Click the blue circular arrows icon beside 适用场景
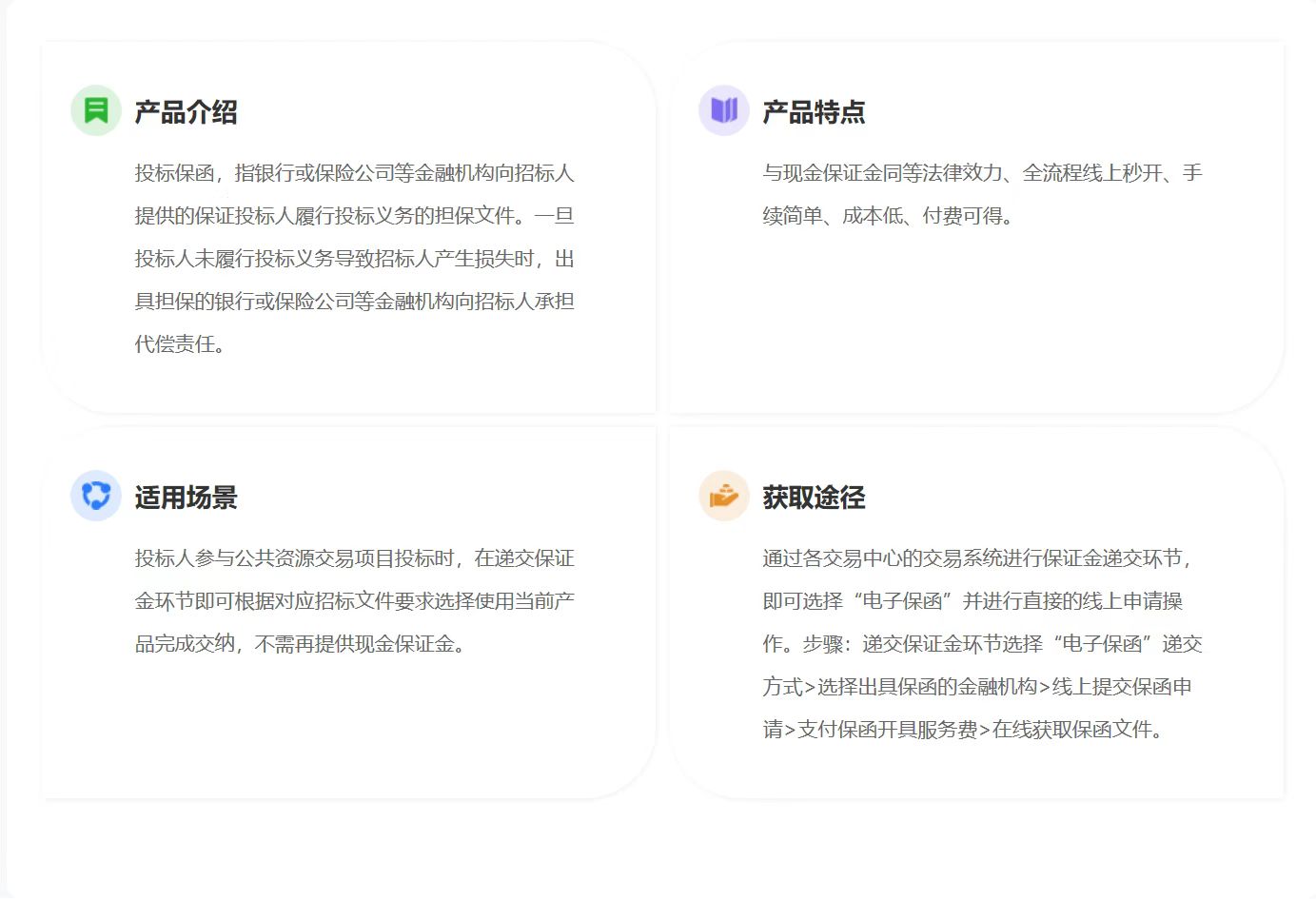Image resolution: width=1316 pixels, height=899 pixels. pos(96,496)
